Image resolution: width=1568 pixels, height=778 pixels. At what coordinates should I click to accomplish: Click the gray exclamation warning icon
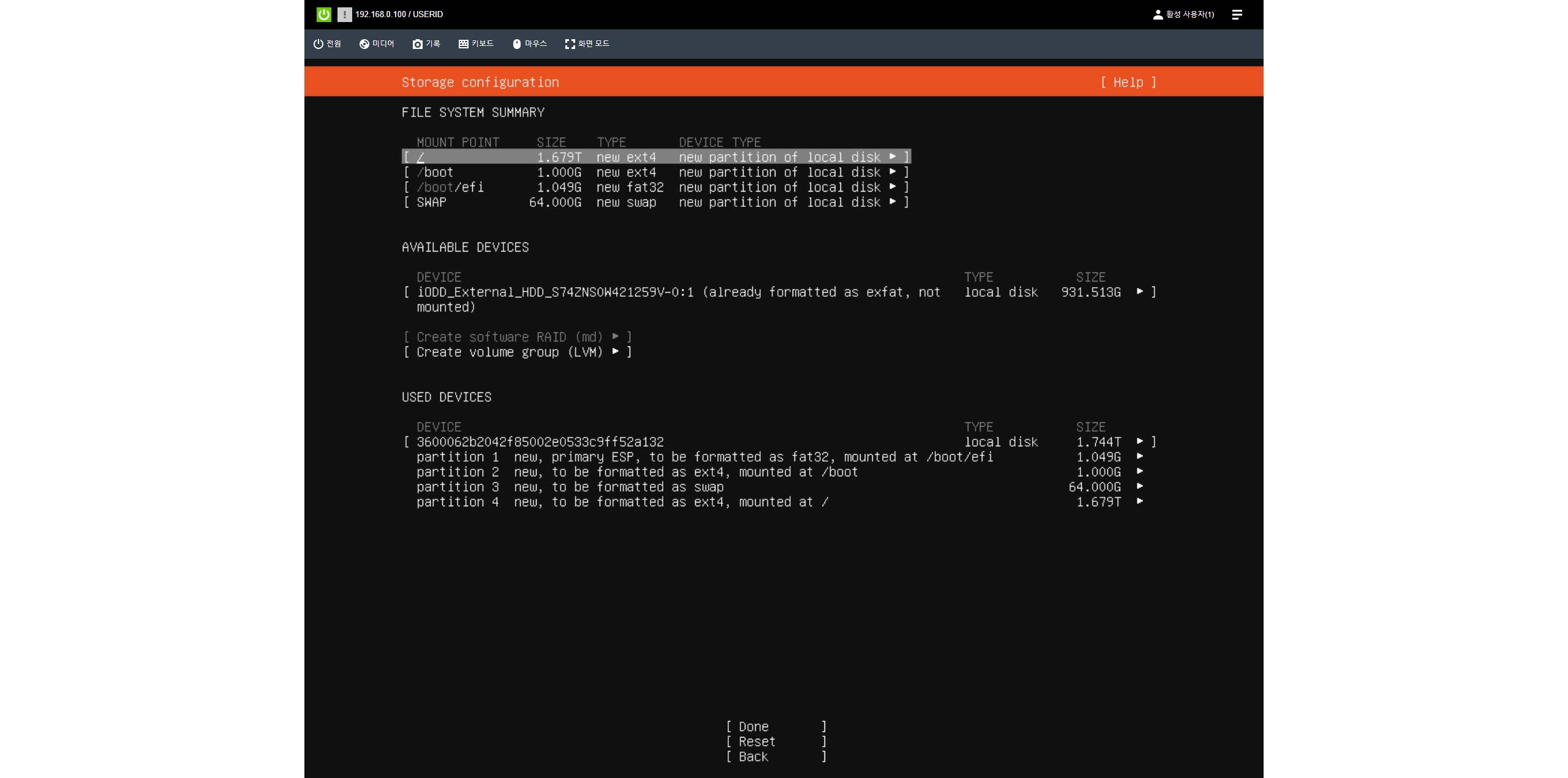click(344, 14)
